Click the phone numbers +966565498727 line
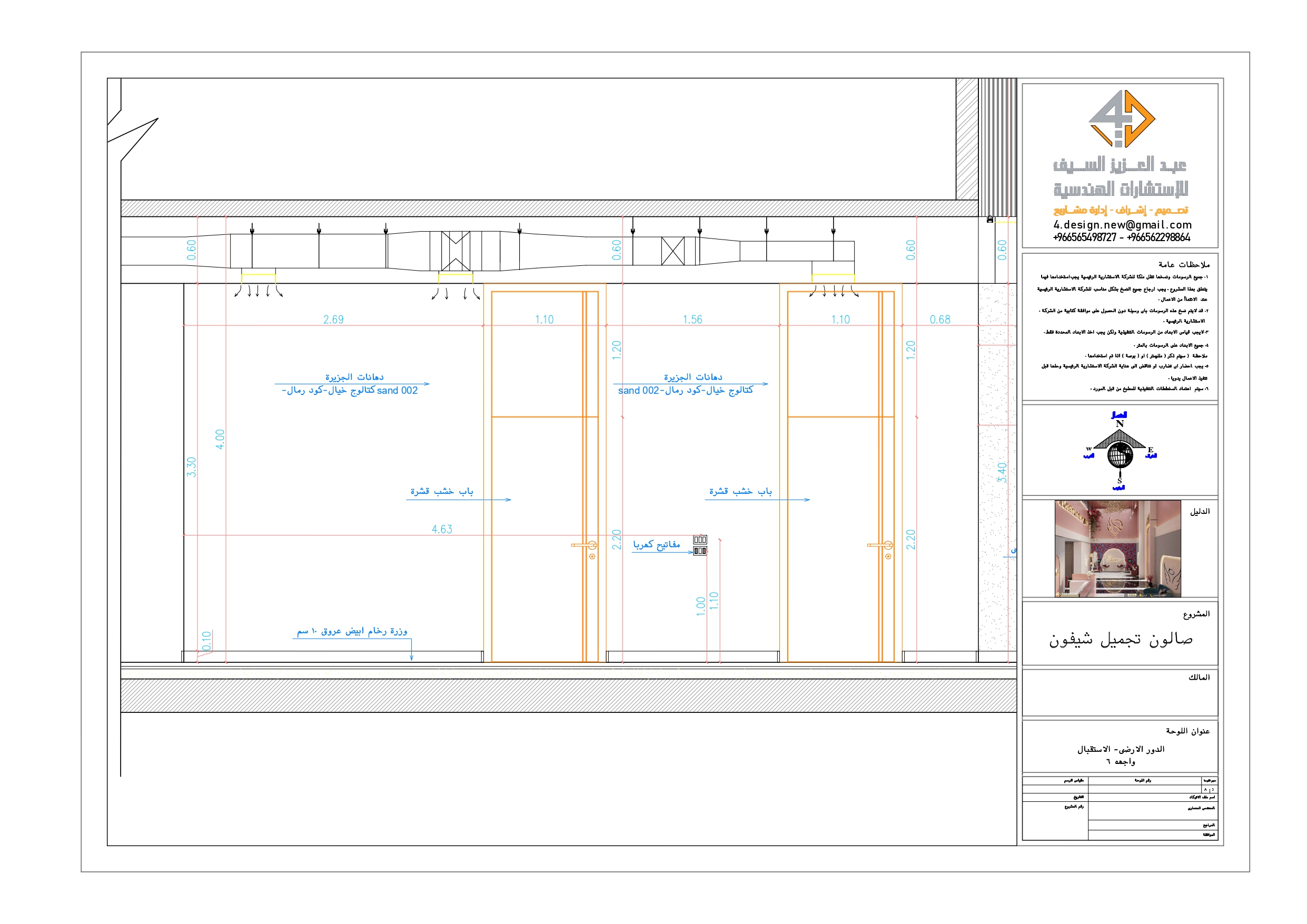Viewport: 1307px width, 924px height. (1122, 237)
